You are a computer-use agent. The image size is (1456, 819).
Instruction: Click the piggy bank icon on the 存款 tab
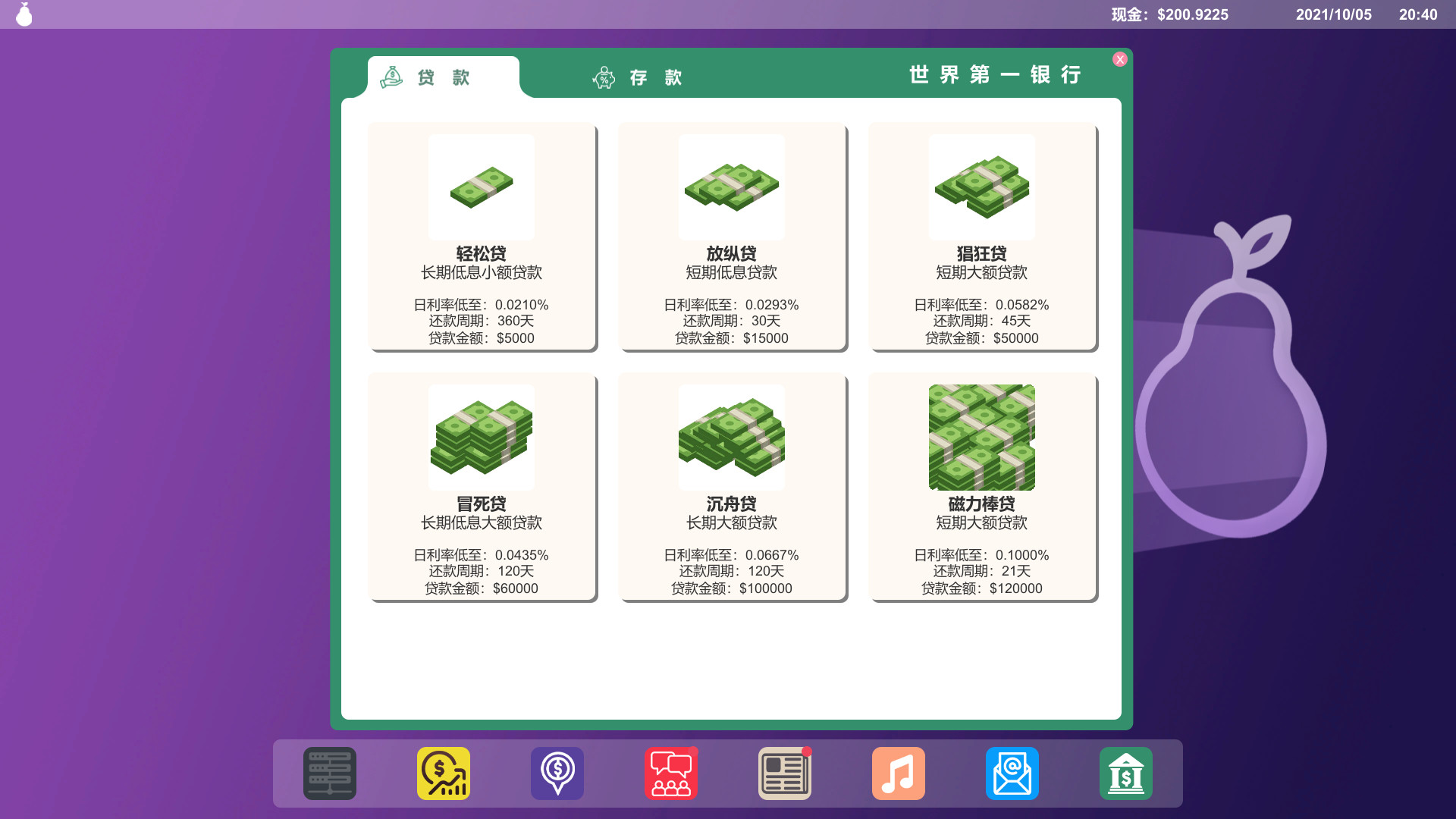coord(603,77)
